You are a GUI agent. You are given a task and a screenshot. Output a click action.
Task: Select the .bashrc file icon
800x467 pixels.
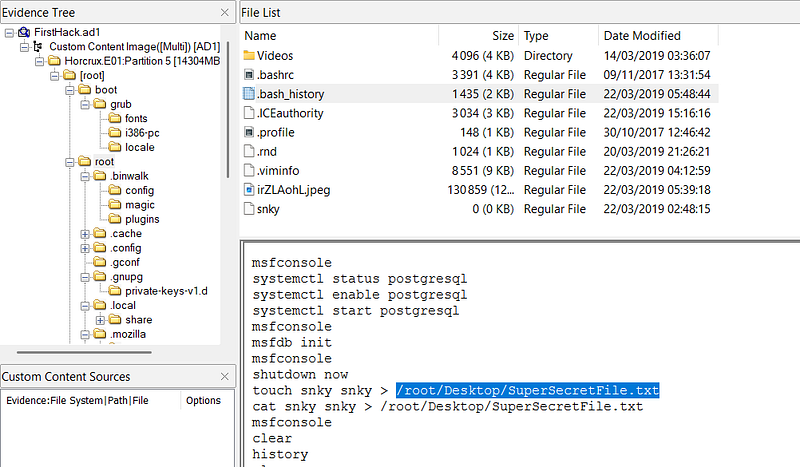pos(249,75)
